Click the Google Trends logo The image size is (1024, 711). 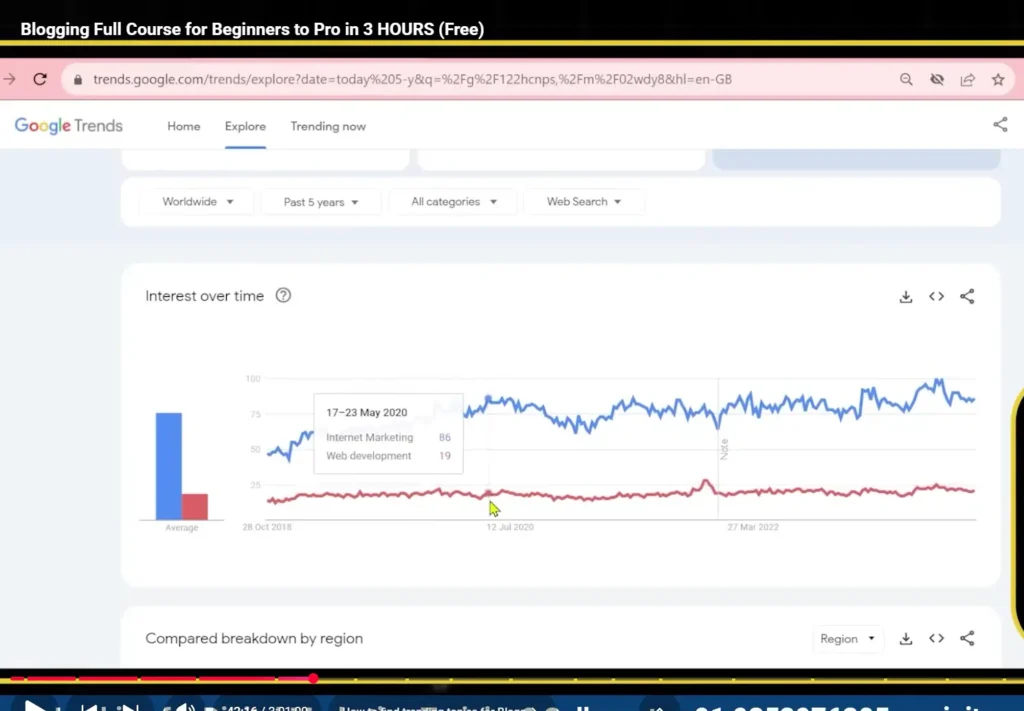[x=68, y=126]
